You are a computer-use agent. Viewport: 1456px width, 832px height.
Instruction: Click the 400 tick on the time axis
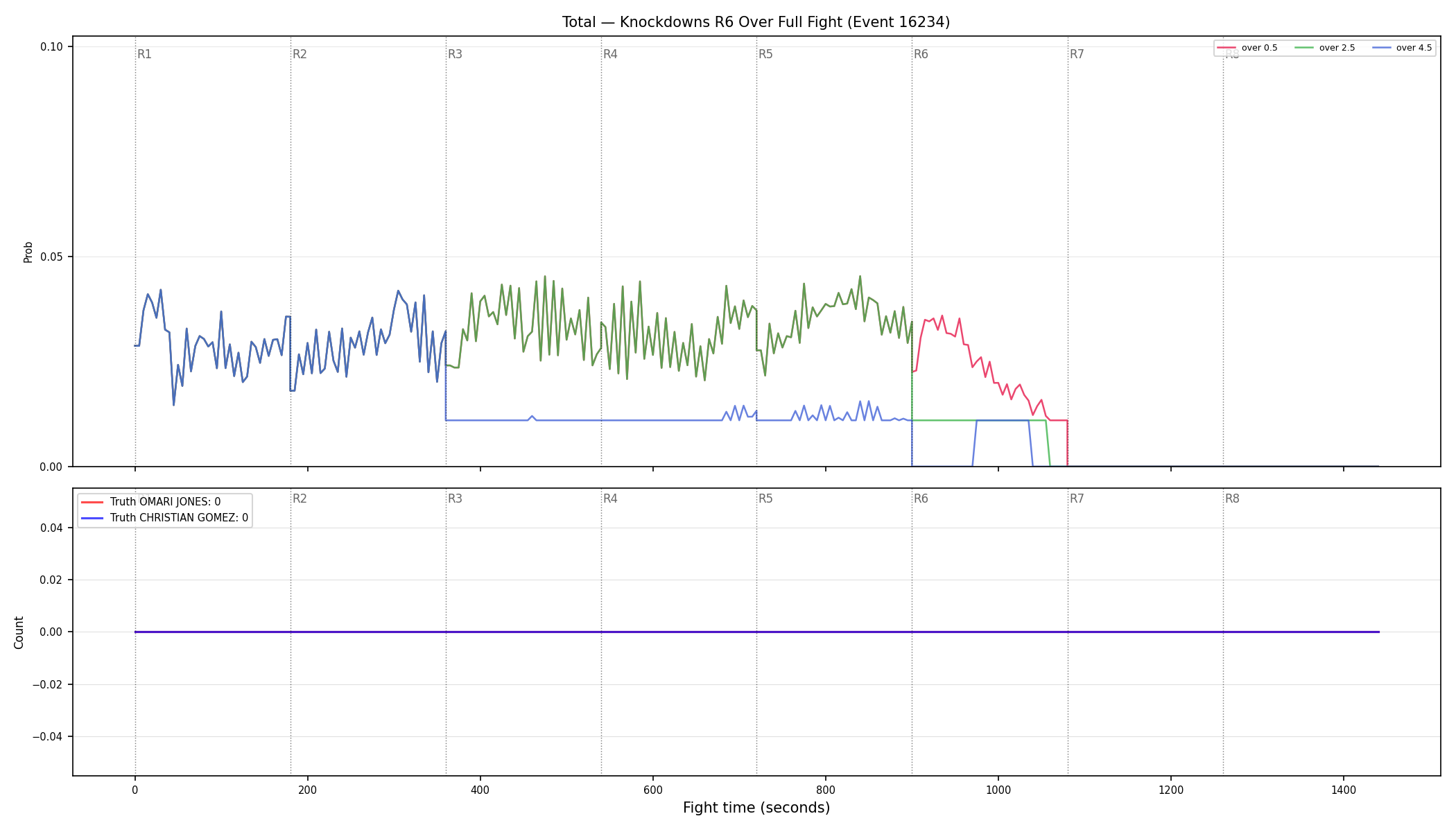[x=480, y=790]
